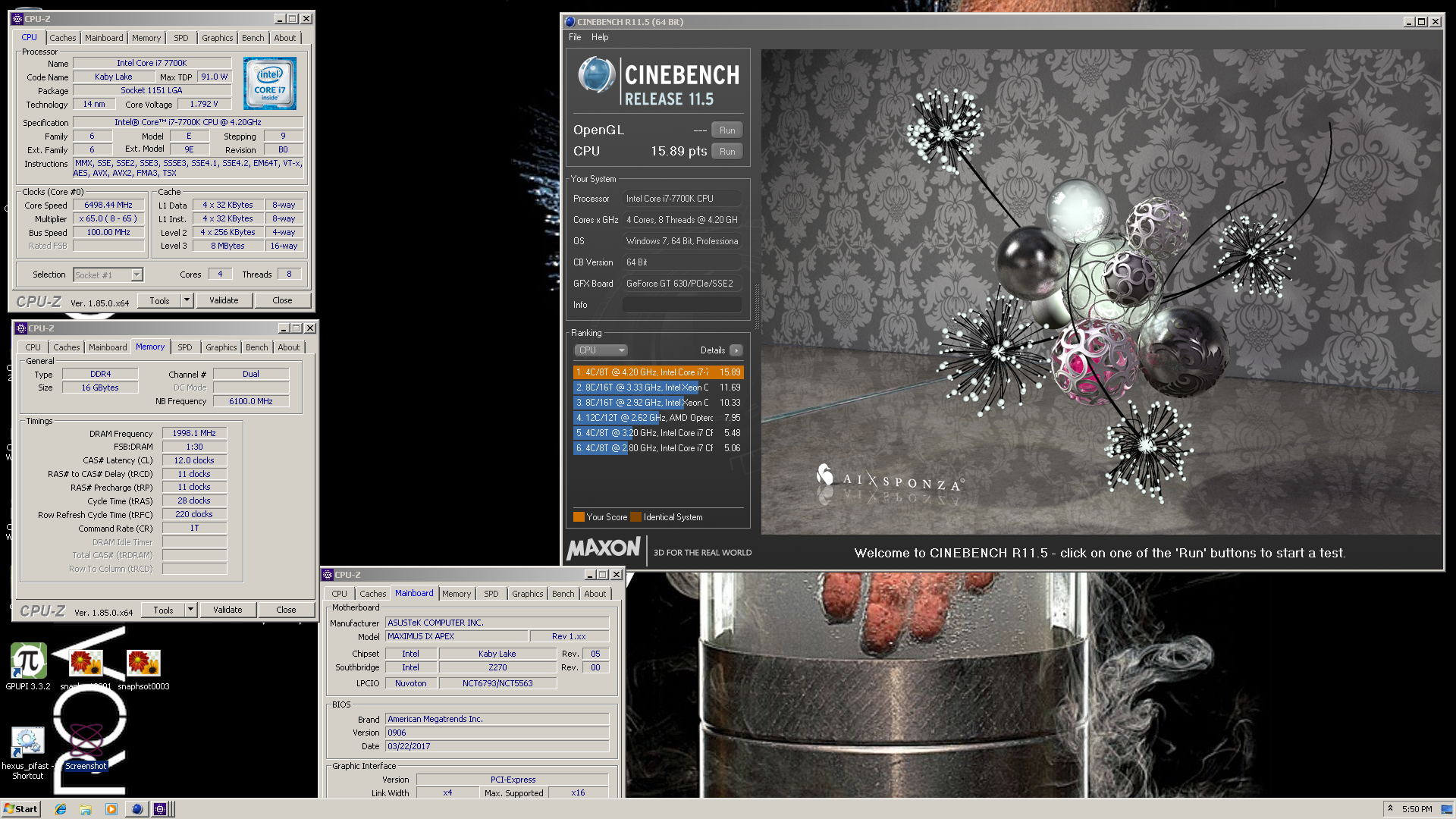Click the Core Voltage value 1.792 V
Viewport: 1456px width, 819px height.
tap(203, 104)
